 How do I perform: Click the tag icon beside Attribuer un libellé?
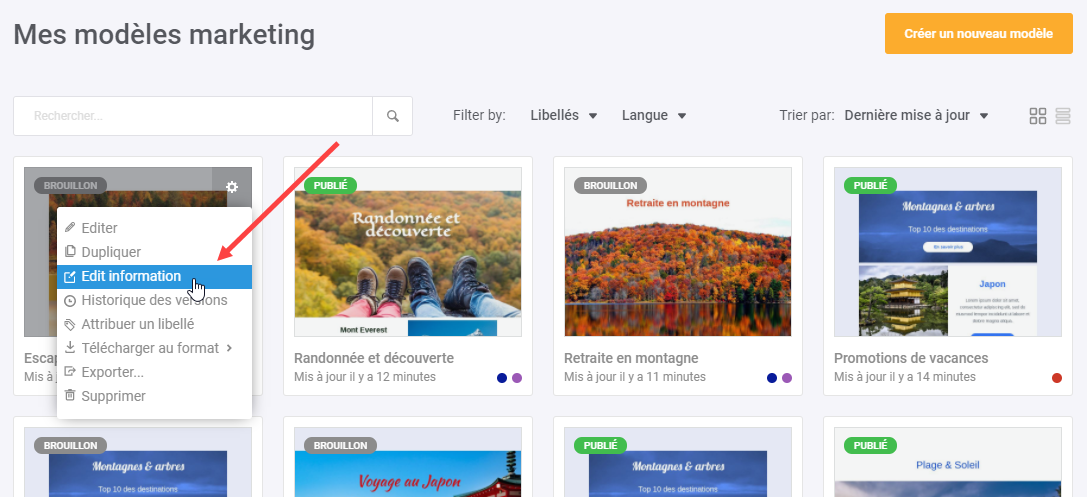[69, 324]
